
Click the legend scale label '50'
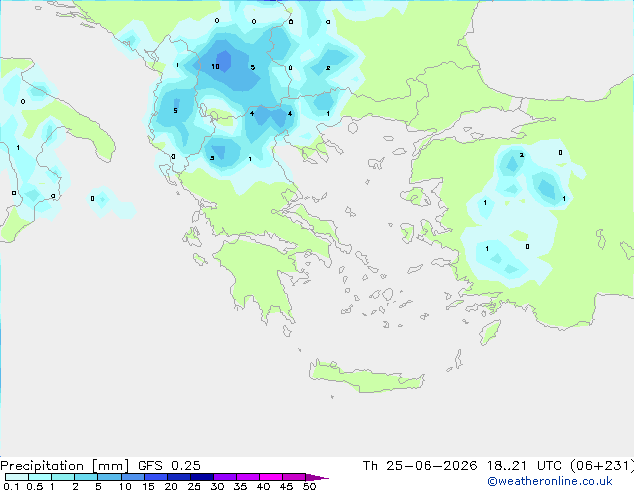click(309, 486)
